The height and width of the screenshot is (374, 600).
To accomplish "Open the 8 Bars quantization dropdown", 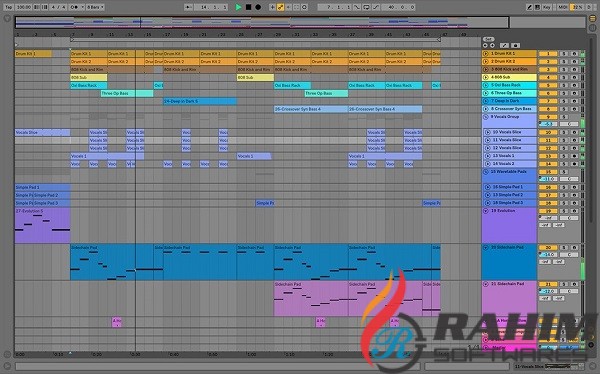I will click(x=95, y=7).
